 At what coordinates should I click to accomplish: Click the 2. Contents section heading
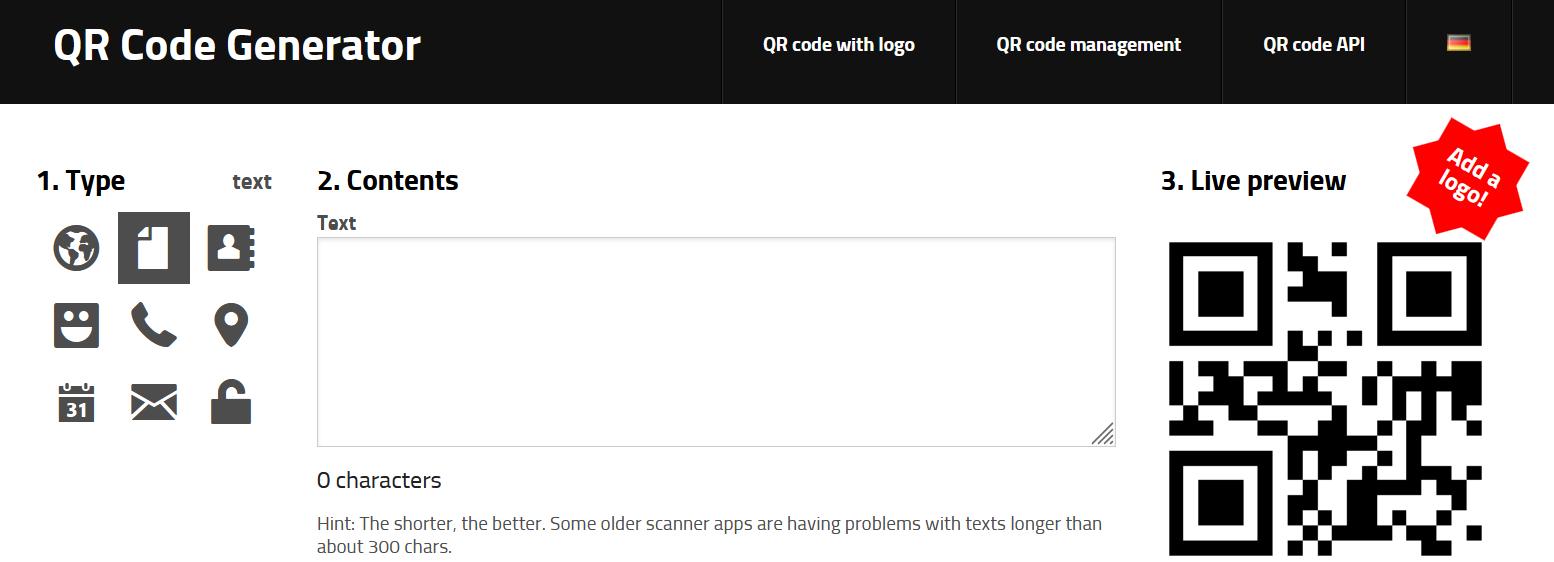click(x=388, y=181)
